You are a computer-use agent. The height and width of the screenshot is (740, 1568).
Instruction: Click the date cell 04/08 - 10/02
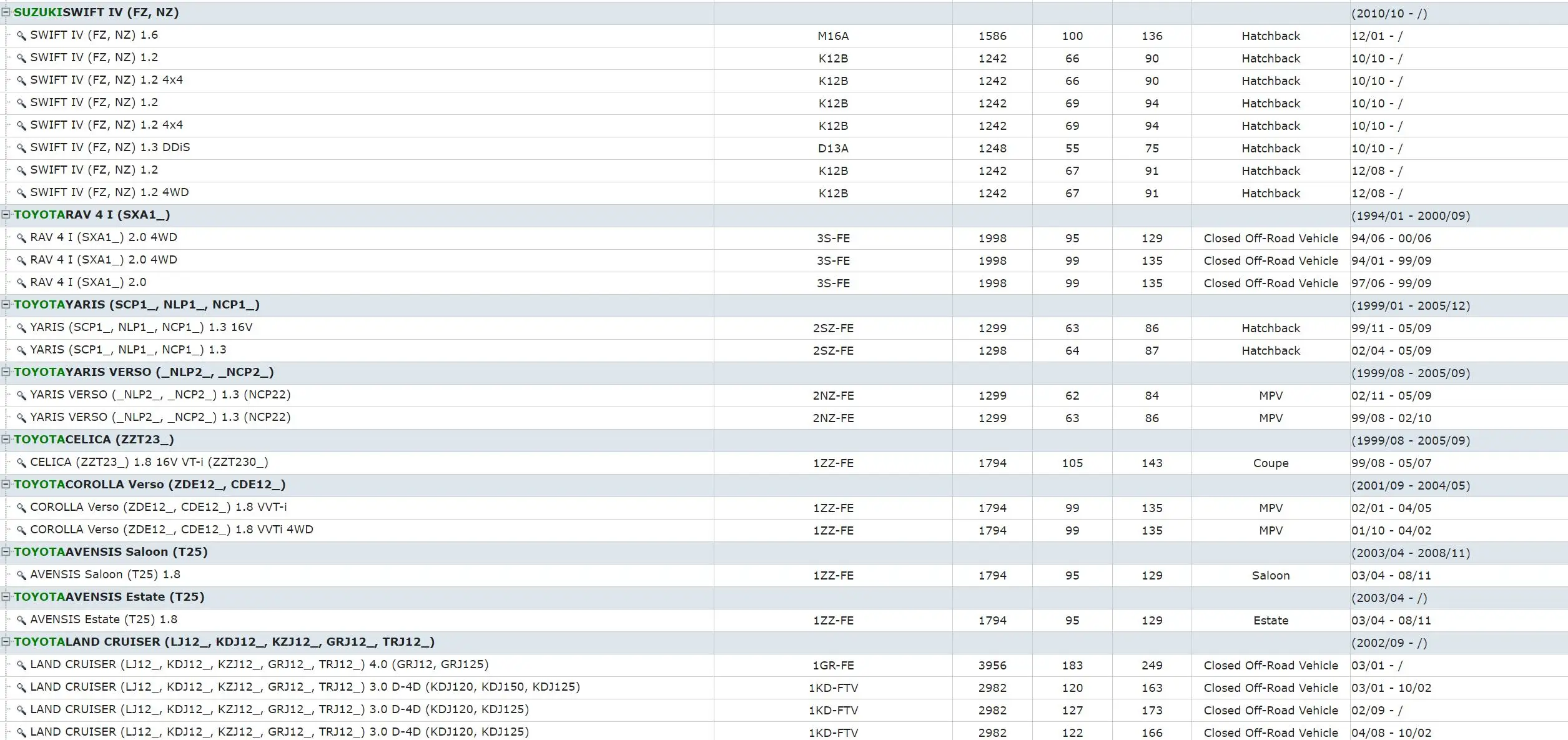click(x=1391, y=733)
